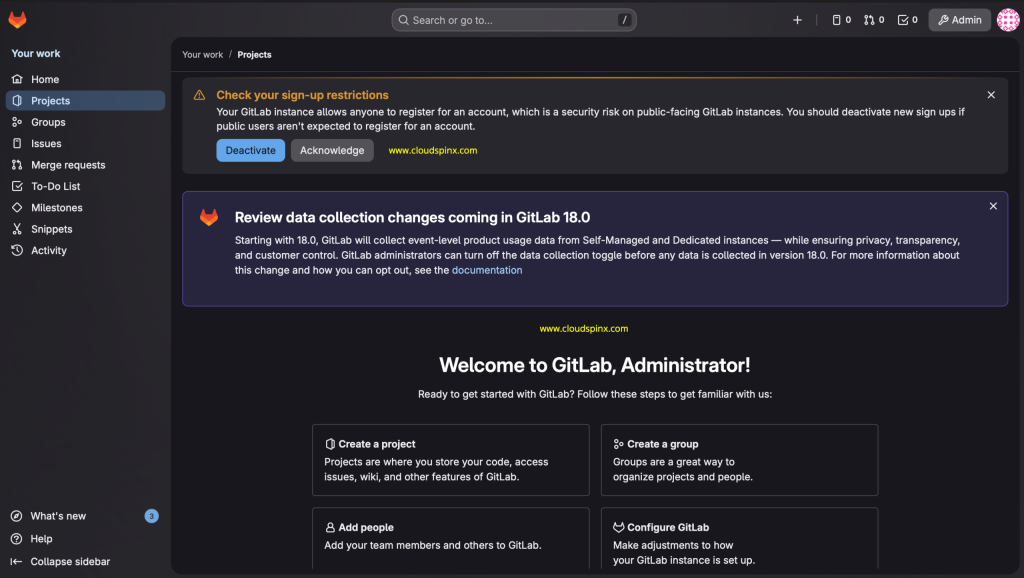Open the Projects breadcrumb under Your work

point(255,54)
